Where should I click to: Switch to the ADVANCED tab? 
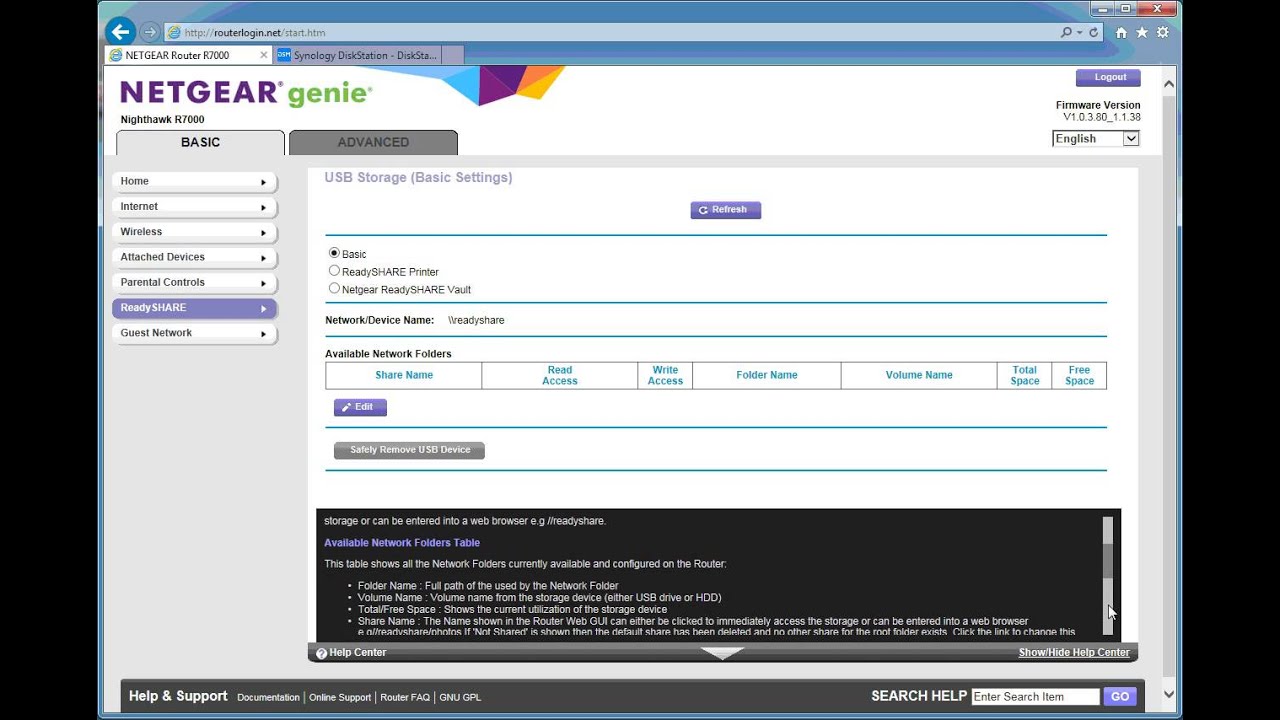pyautogui.click(x=373, y=142)
